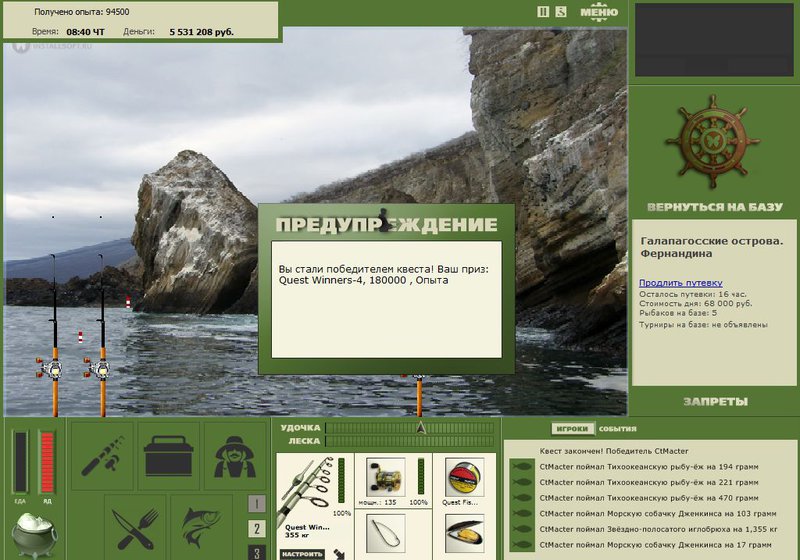Click the groundbait cauldron icon

[34, 534]
